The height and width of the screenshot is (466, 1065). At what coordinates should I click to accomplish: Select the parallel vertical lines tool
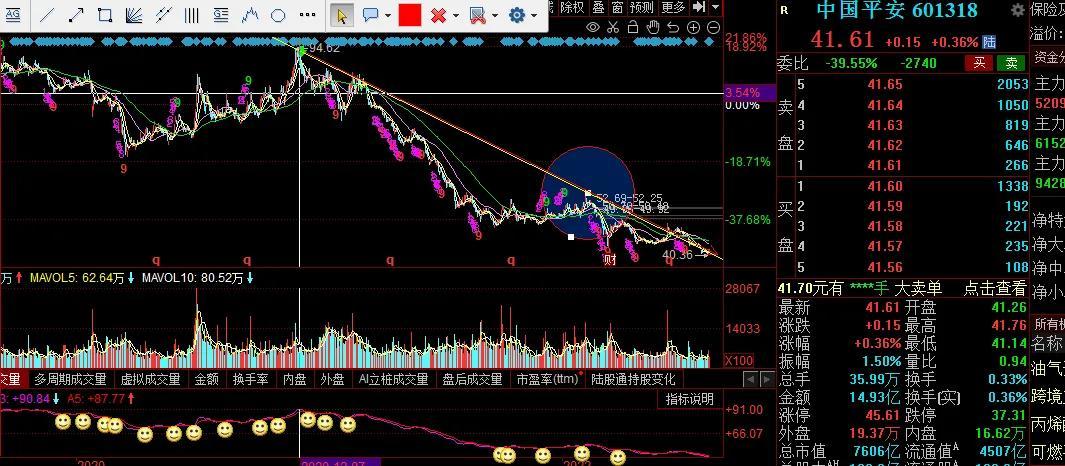click(x=191, y=15)
